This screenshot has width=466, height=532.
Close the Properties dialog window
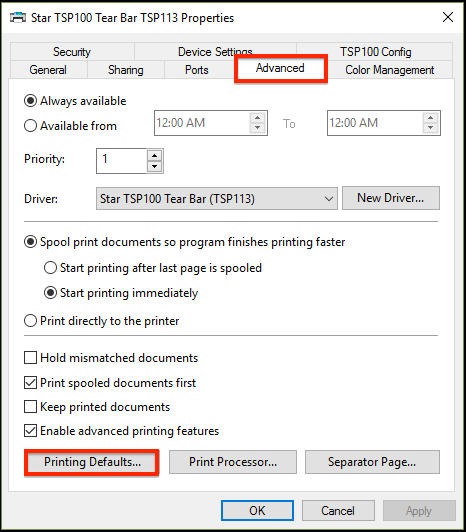click(x=448, y=17)
